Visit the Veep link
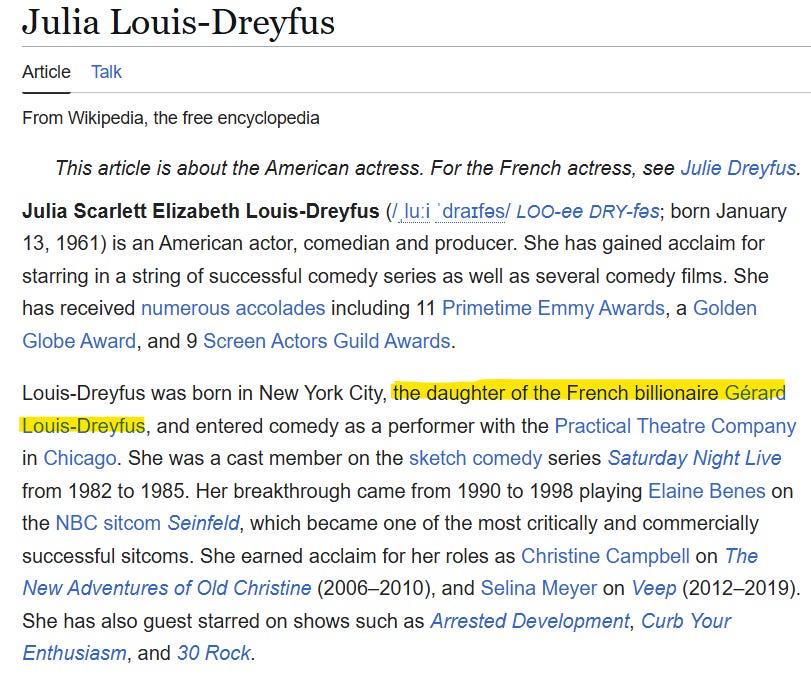The image size is (811, 675). [654, 588]
